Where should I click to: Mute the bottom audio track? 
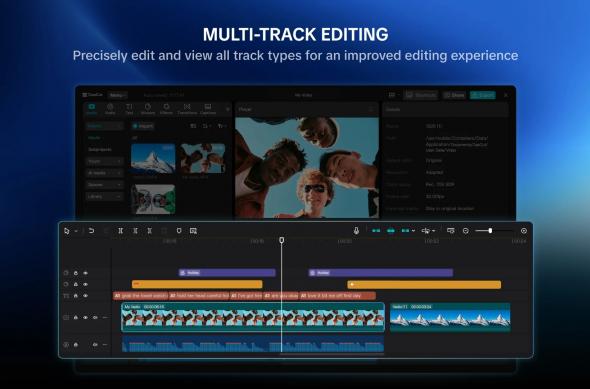coord(95,345)
